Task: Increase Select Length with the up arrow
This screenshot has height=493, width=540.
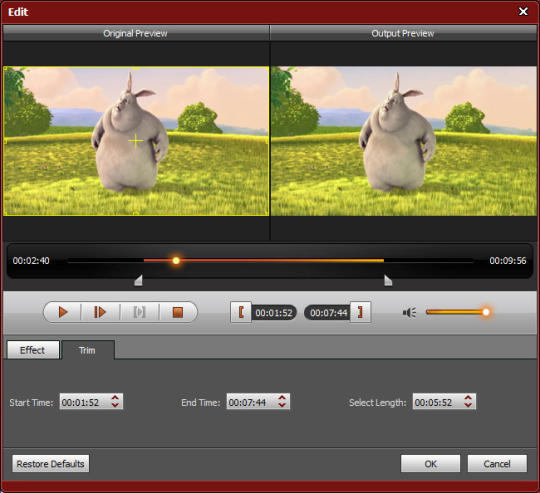Action: pyautogui.click(x=468, y=398)
